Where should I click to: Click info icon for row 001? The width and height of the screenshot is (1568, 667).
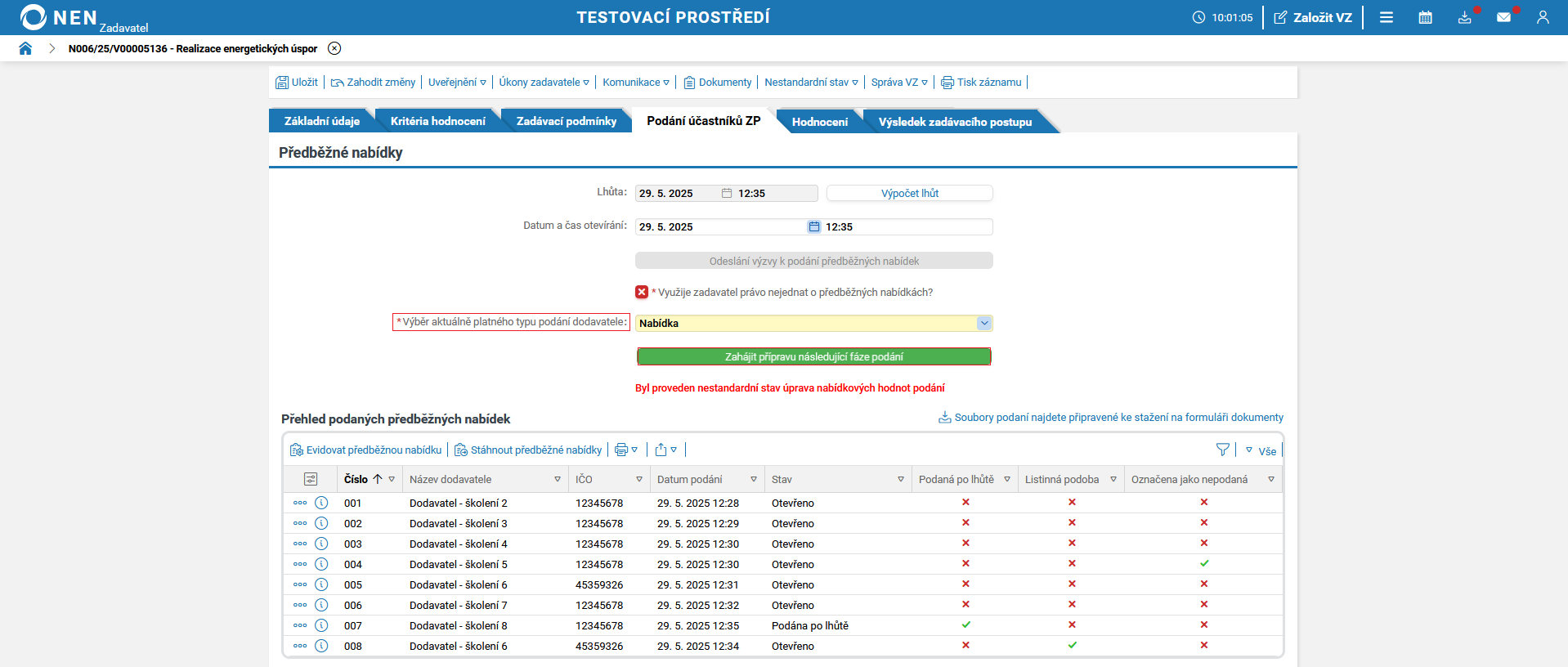pos(321,503)
